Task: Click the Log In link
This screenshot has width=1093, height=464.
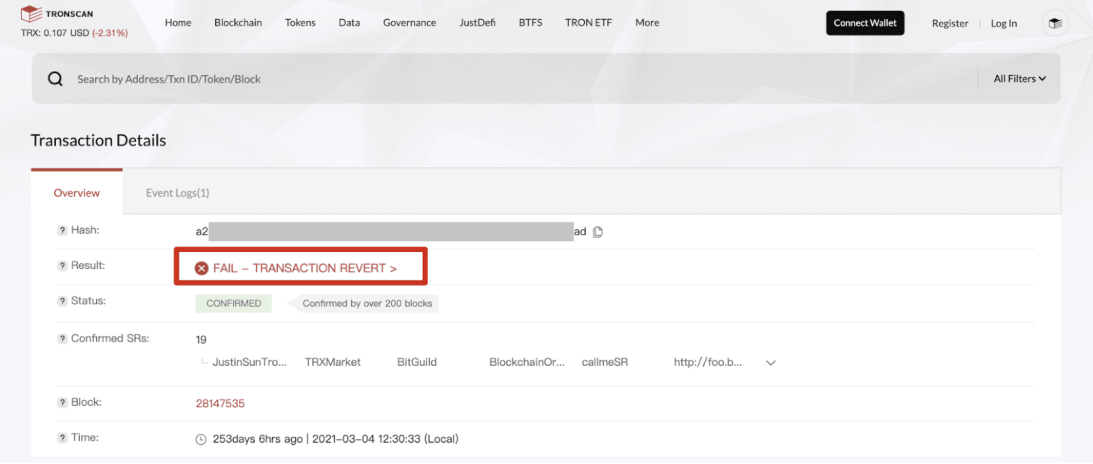Action: click(x=1003, y=23)
